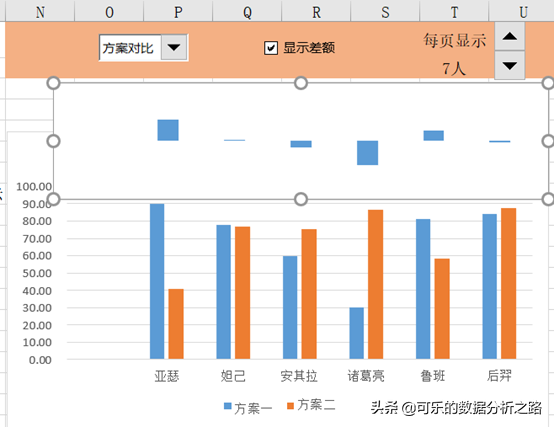Select the orange 诸葛亮 方案二 bar
Image resolution: width=554 pixels, height=427 pixels.
[x=376, y=284]
